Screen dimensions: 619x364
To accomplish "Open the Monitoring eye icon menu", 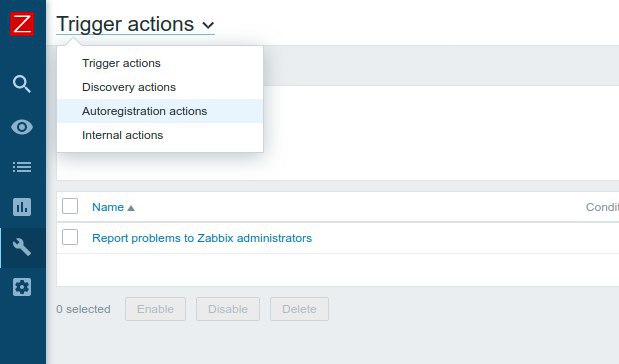I will tap(22, 127).
